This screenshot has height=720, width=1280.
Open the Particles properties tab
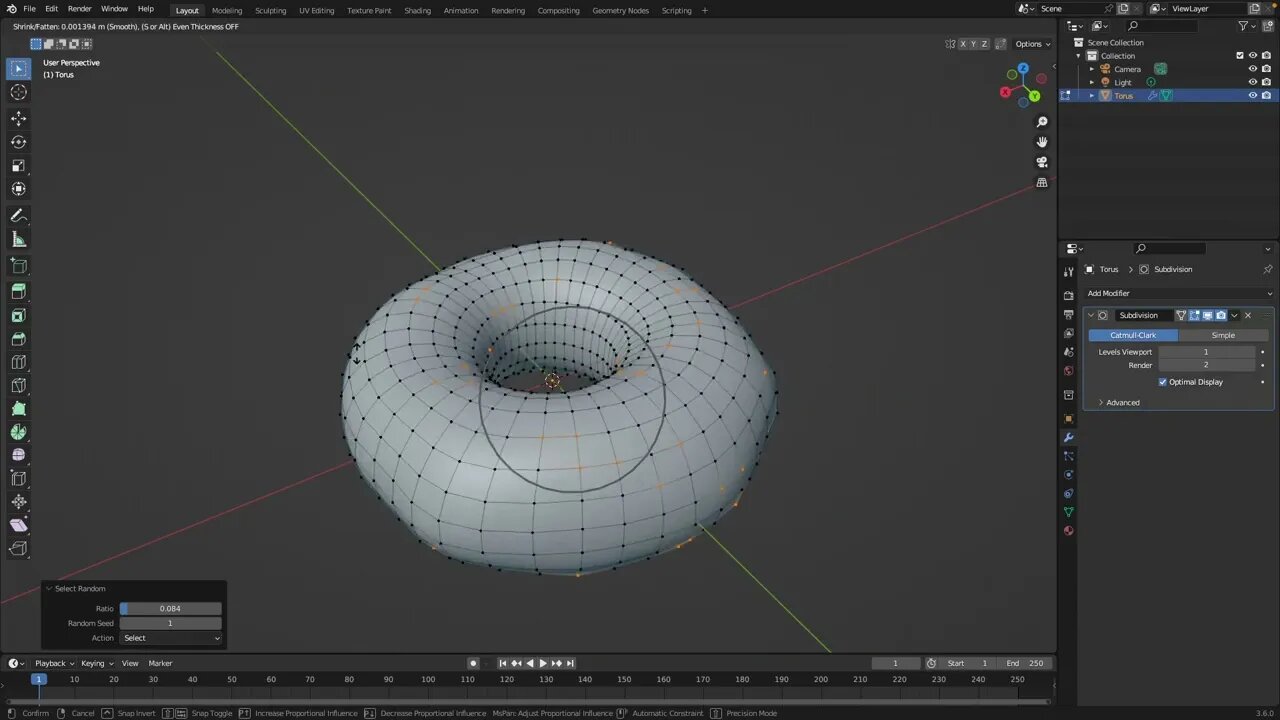[x=1068, y=456]
